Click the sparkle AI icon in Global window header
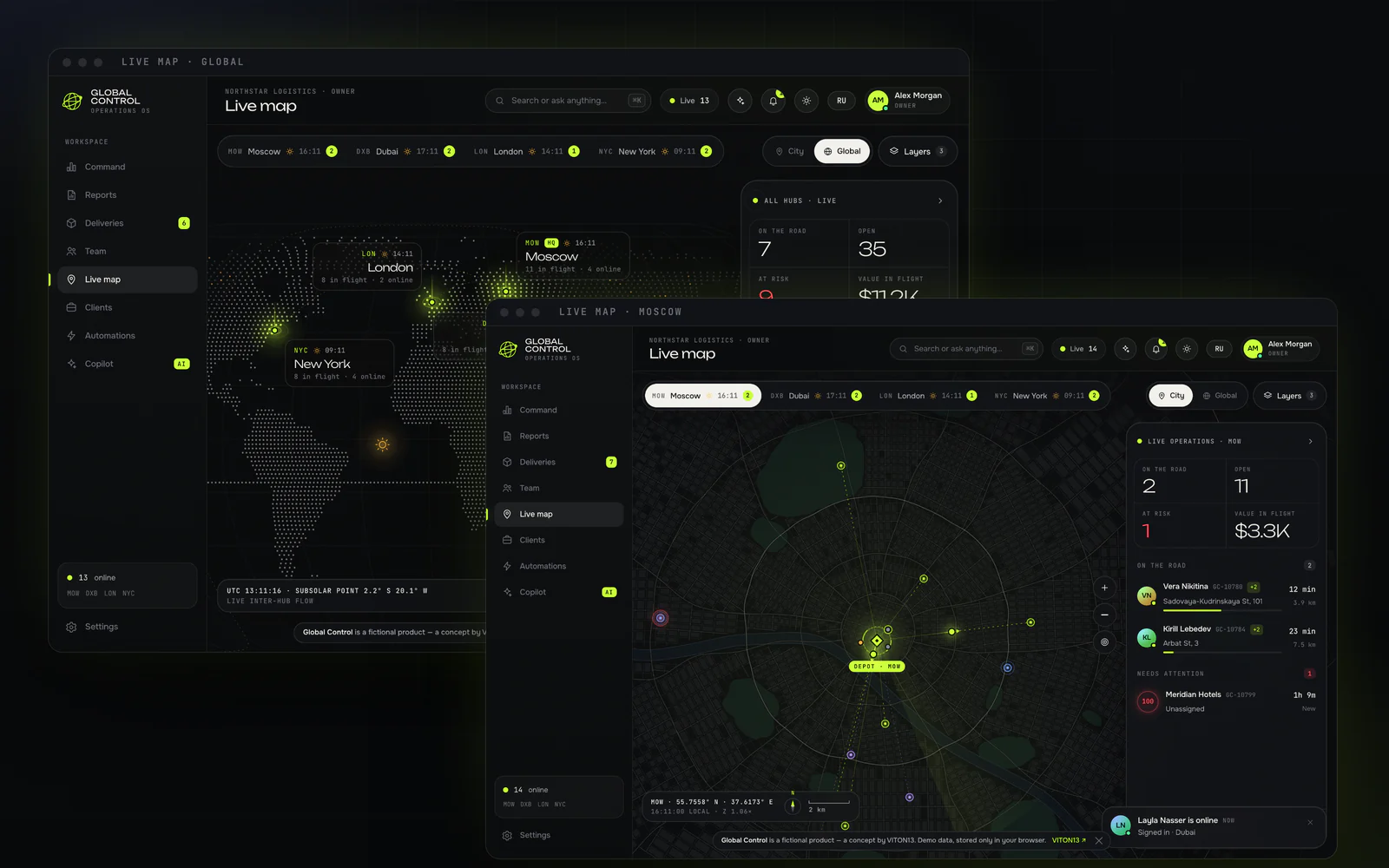Viewport: 1389px width, 868px height. pos(741,101)
